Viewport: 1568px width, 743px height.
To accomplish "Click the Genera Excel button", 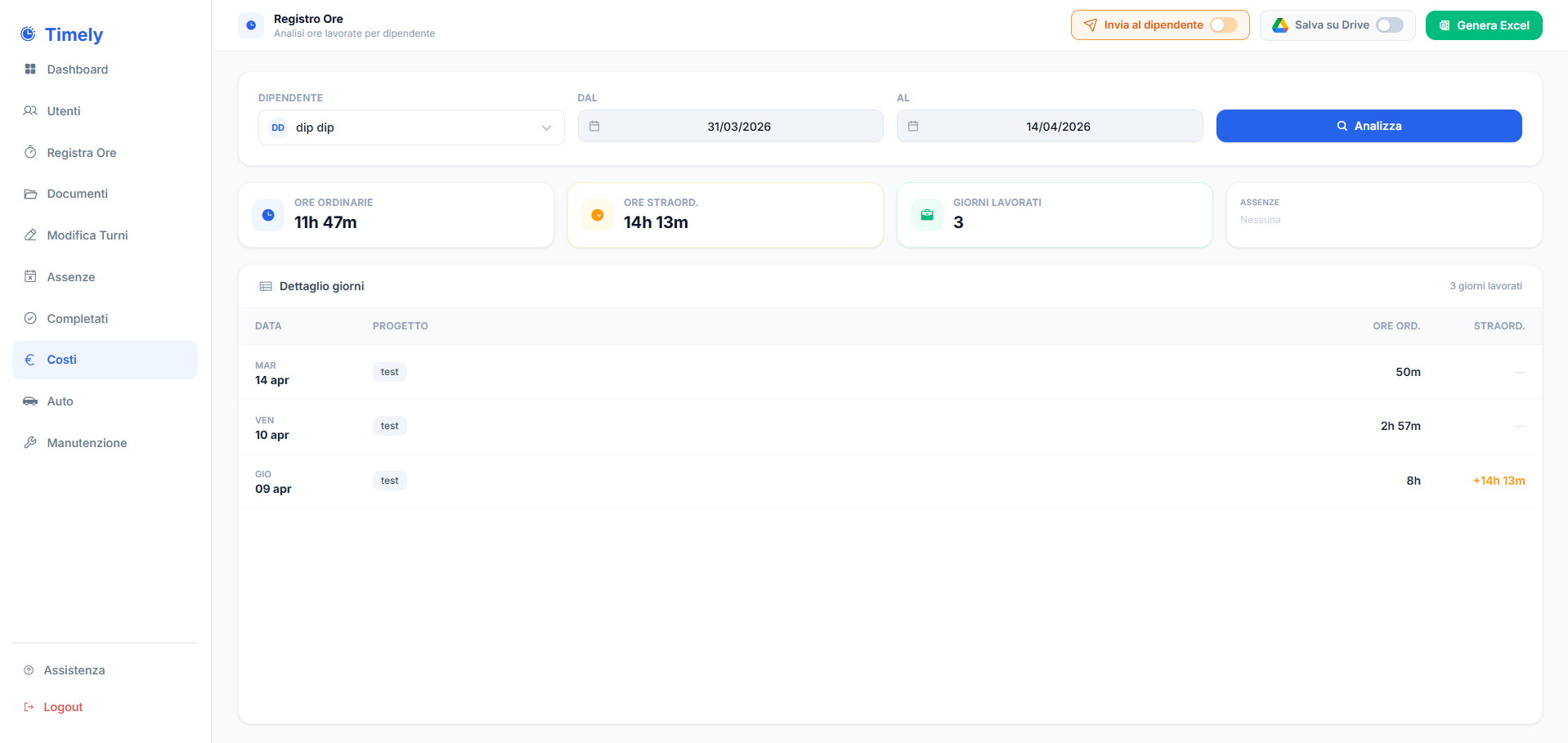I will click(x=1484, y=25).
